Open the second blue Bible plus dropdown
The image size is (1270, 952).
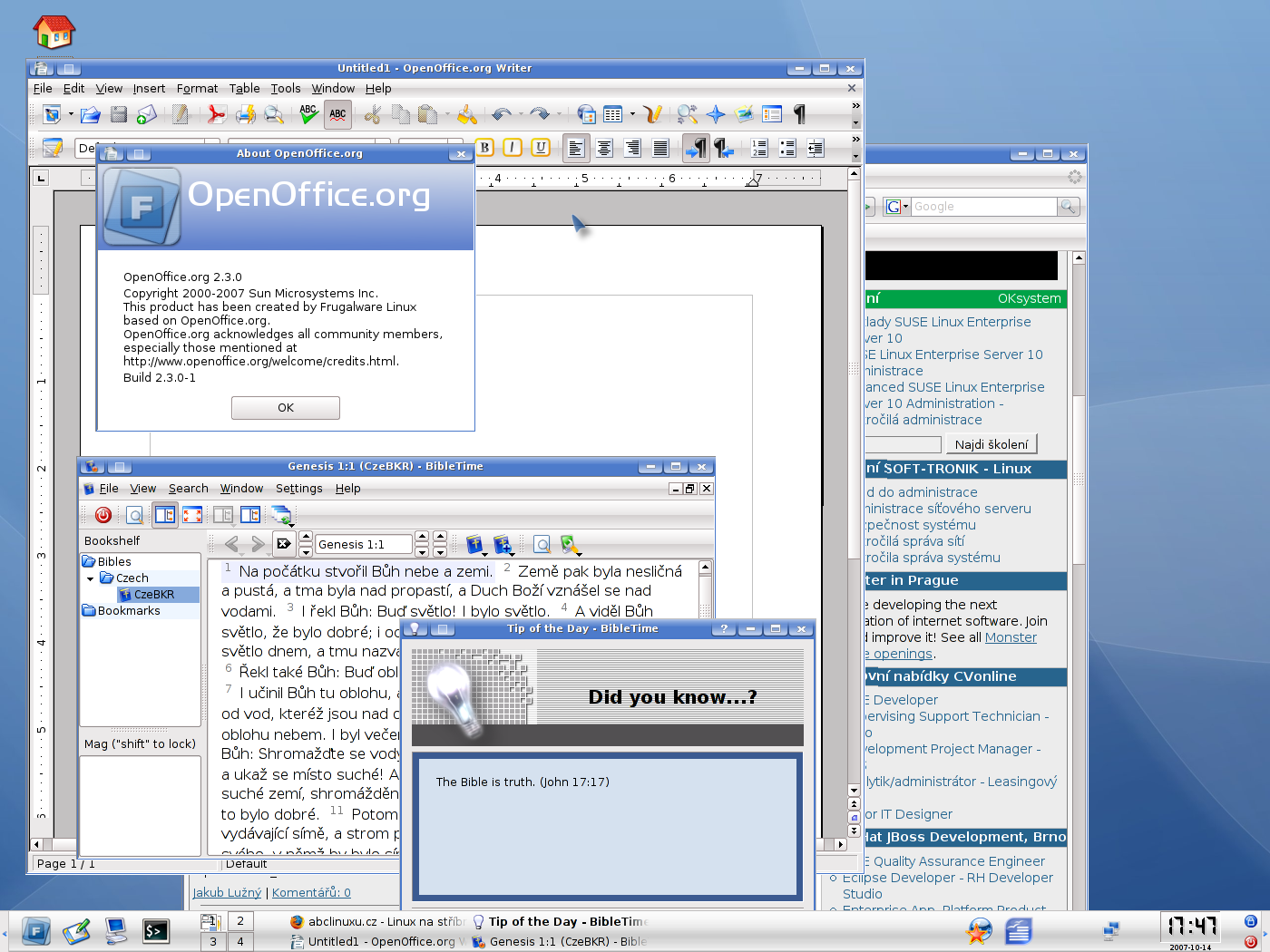[x=503, y=545]
